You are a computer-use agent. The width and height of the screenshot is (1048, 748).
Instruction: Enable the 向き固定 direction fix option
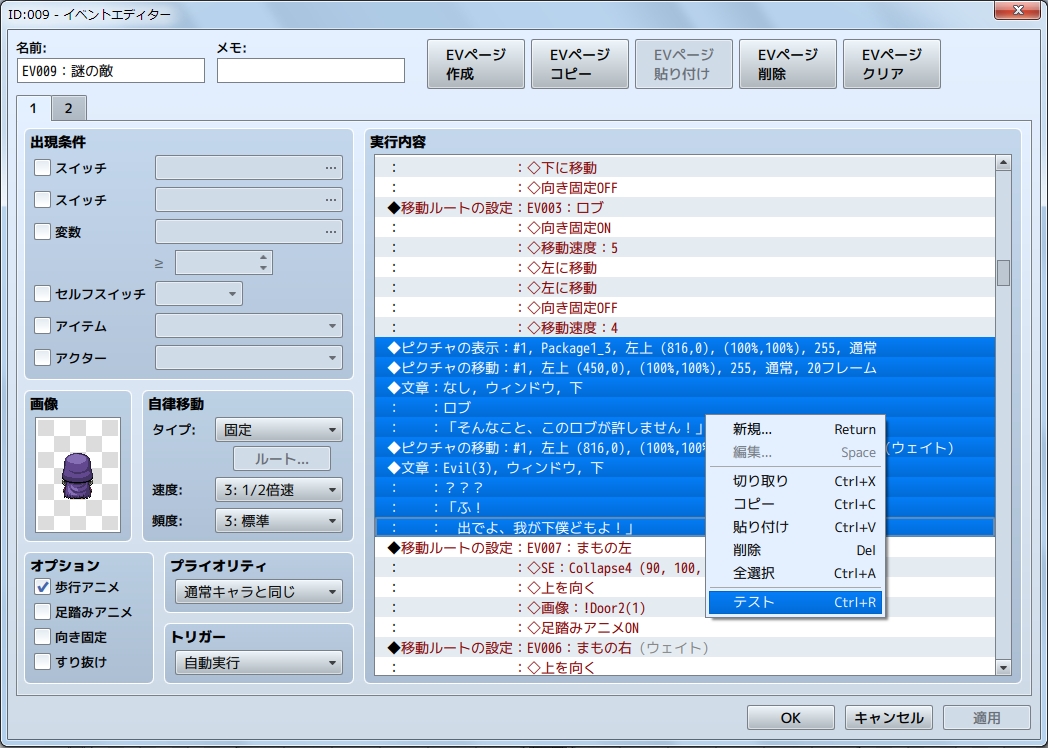(40, 635)
